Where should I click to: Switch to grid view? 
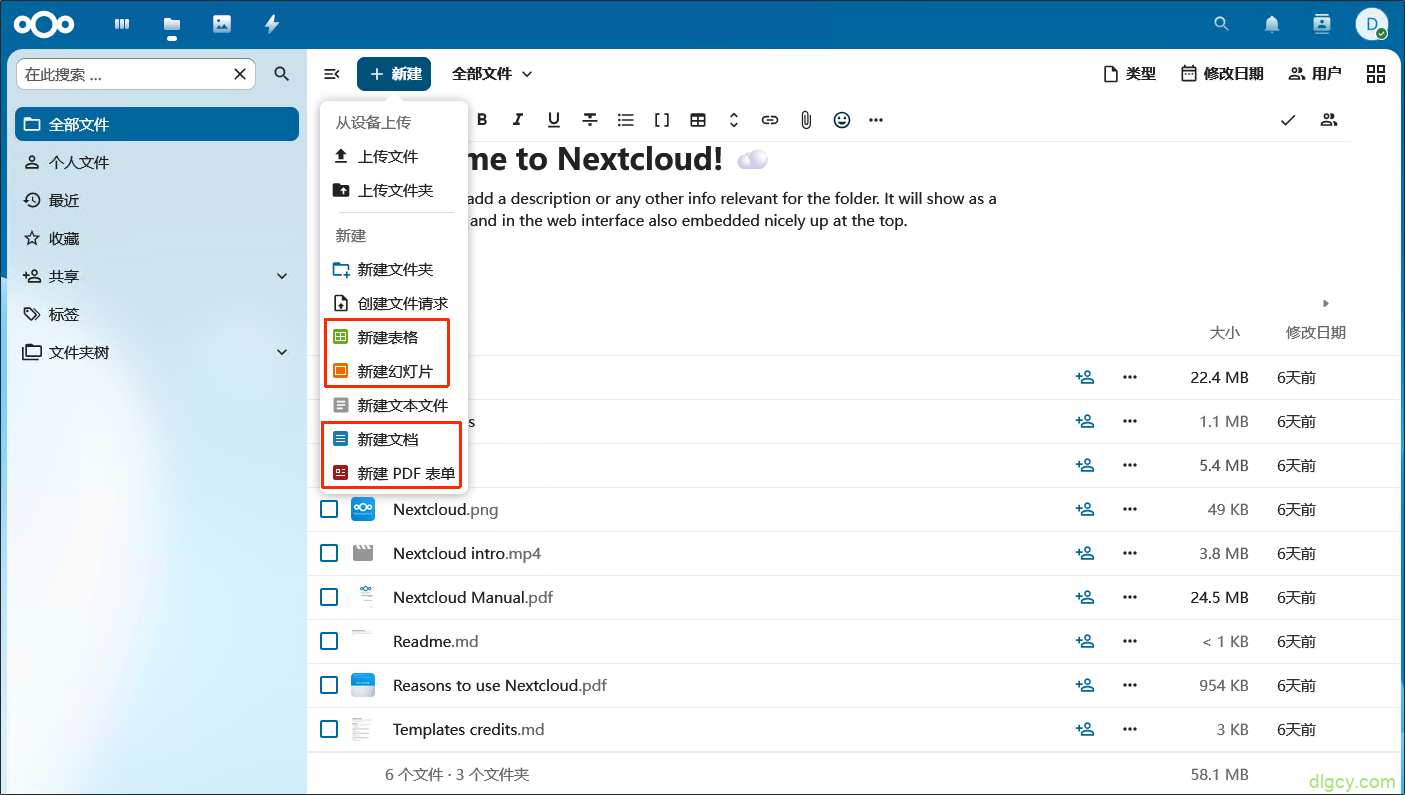1376,74
